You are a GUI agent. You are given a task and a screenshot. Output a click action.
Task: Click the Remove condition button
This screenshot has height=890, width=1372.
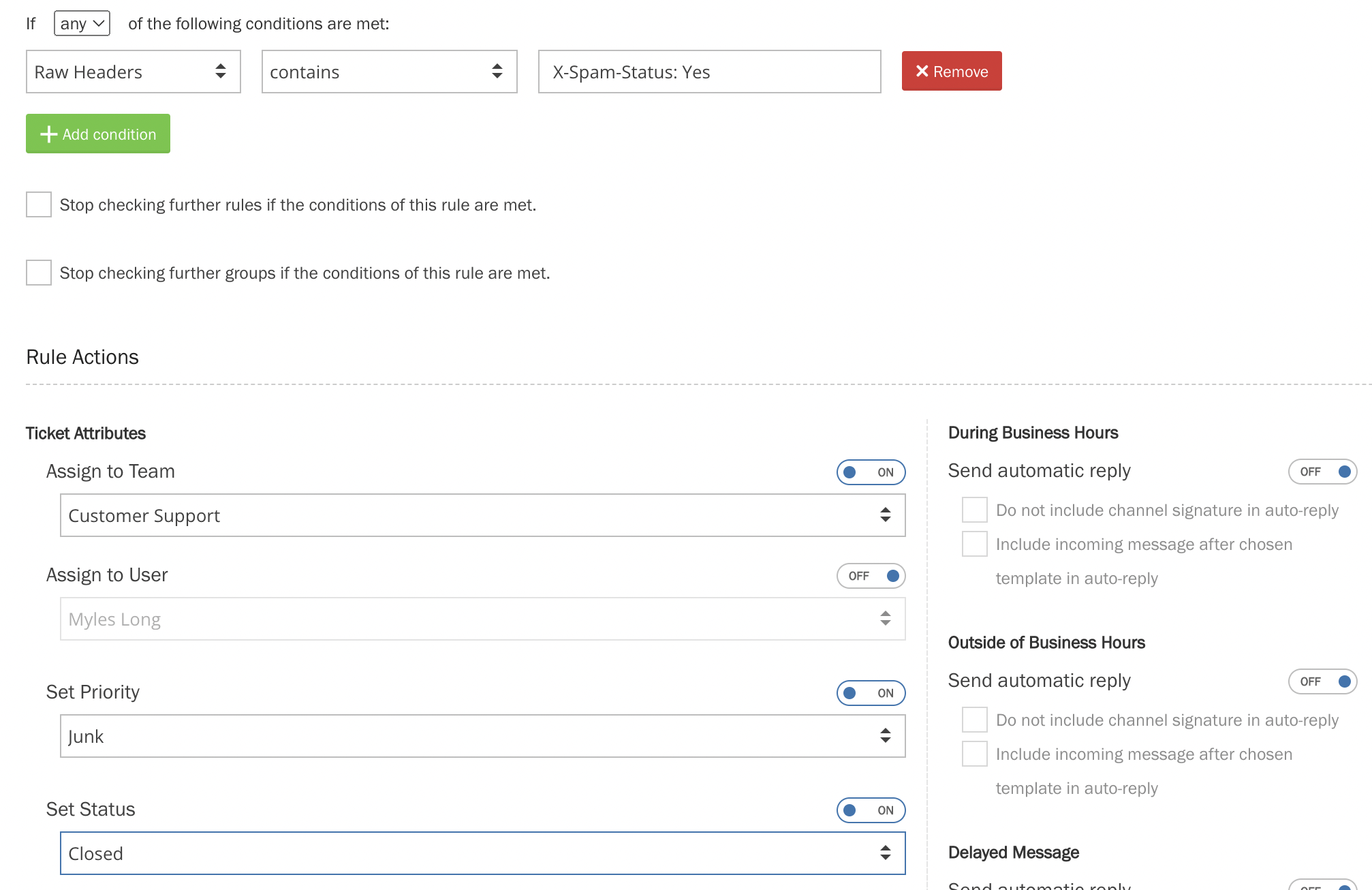pyautogui.click(x=951, y=71)
